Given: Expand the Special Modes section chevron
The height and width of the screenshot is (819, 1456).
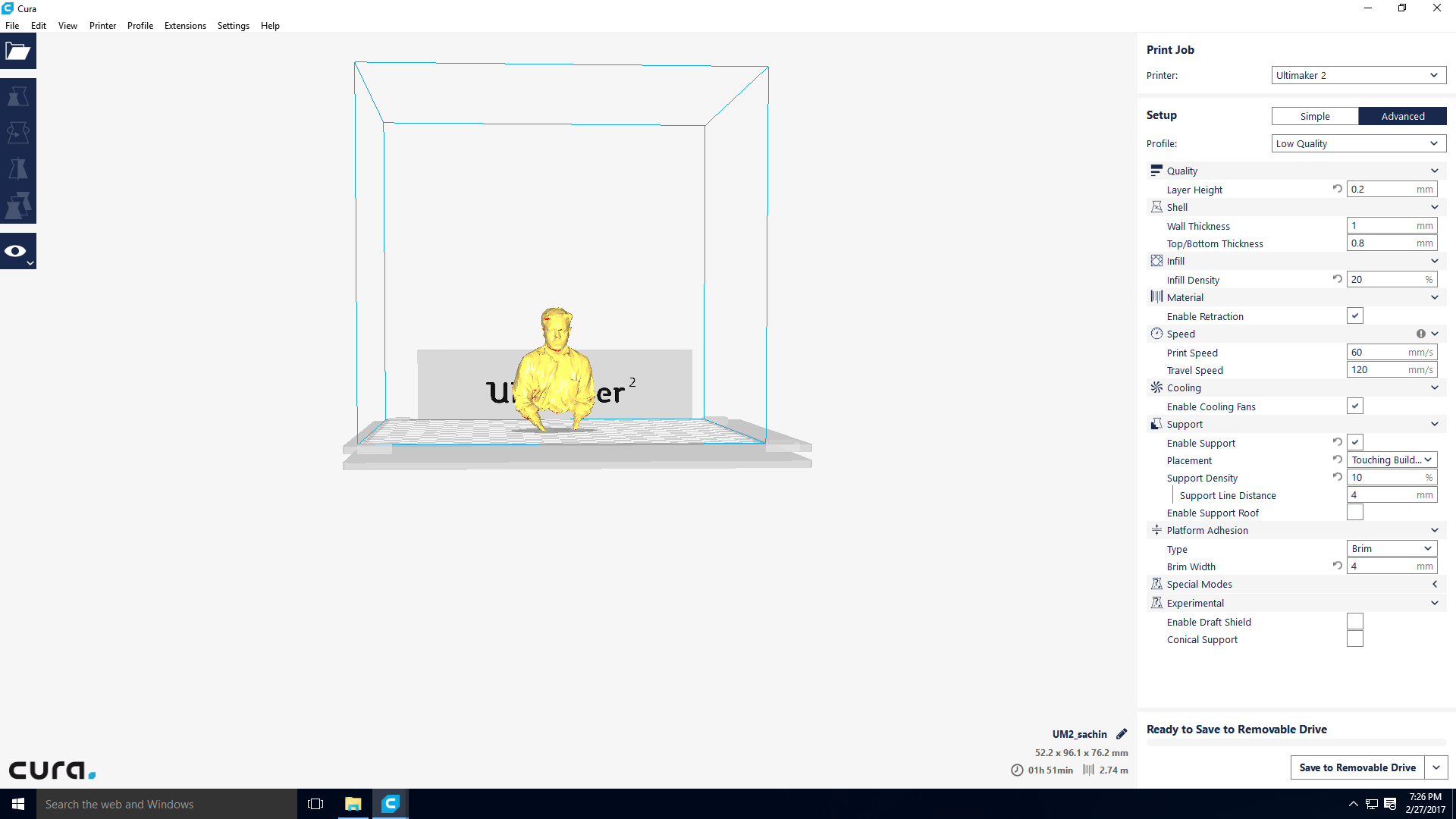Looking at the screenshot, I should 1434,584.
